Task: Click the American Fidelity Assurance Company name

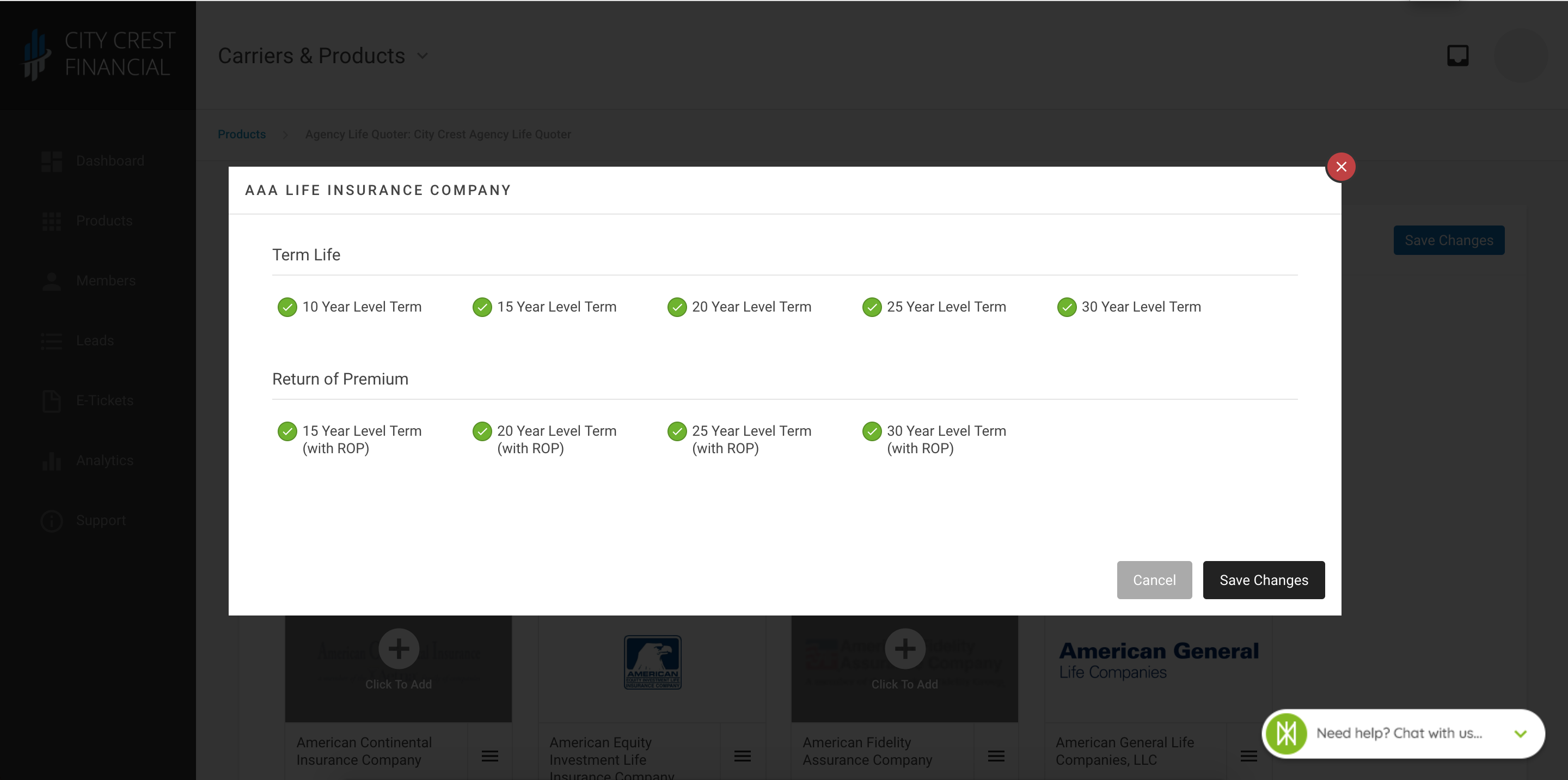Action: point(867,751)
